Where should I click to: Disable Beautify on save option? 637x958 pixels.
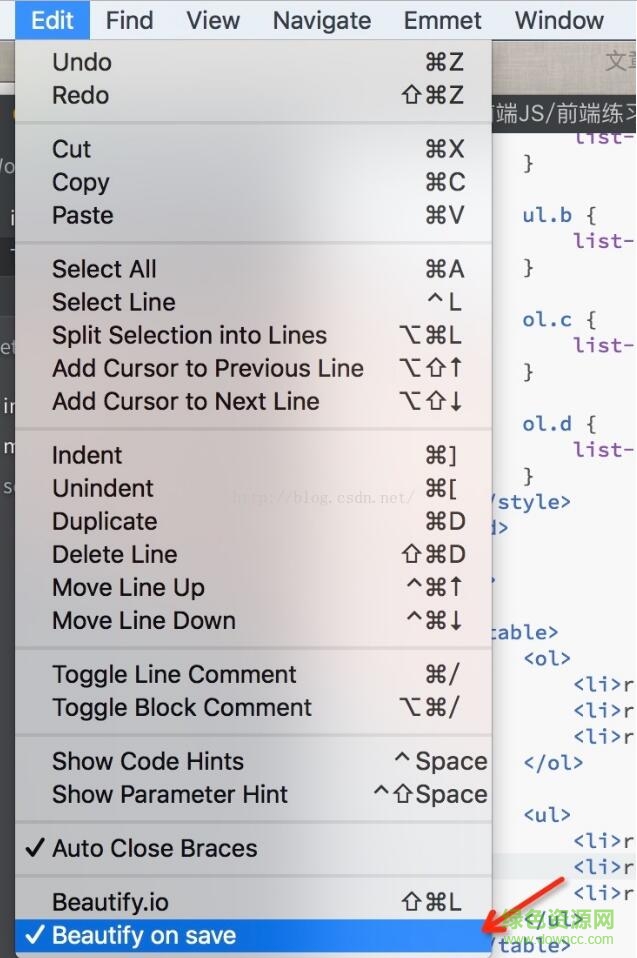[144, 936]
